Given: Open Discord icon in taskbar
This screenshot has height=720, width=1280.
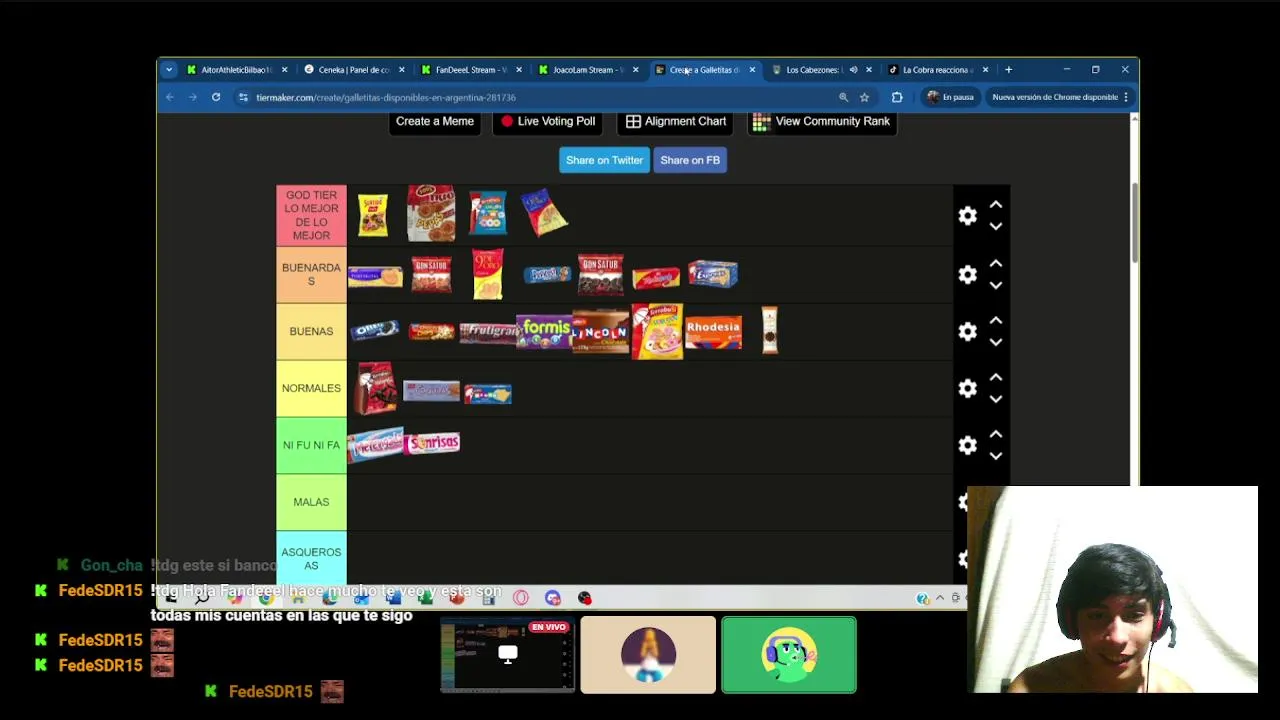Looking at the screenshot, I should point(553,598).
